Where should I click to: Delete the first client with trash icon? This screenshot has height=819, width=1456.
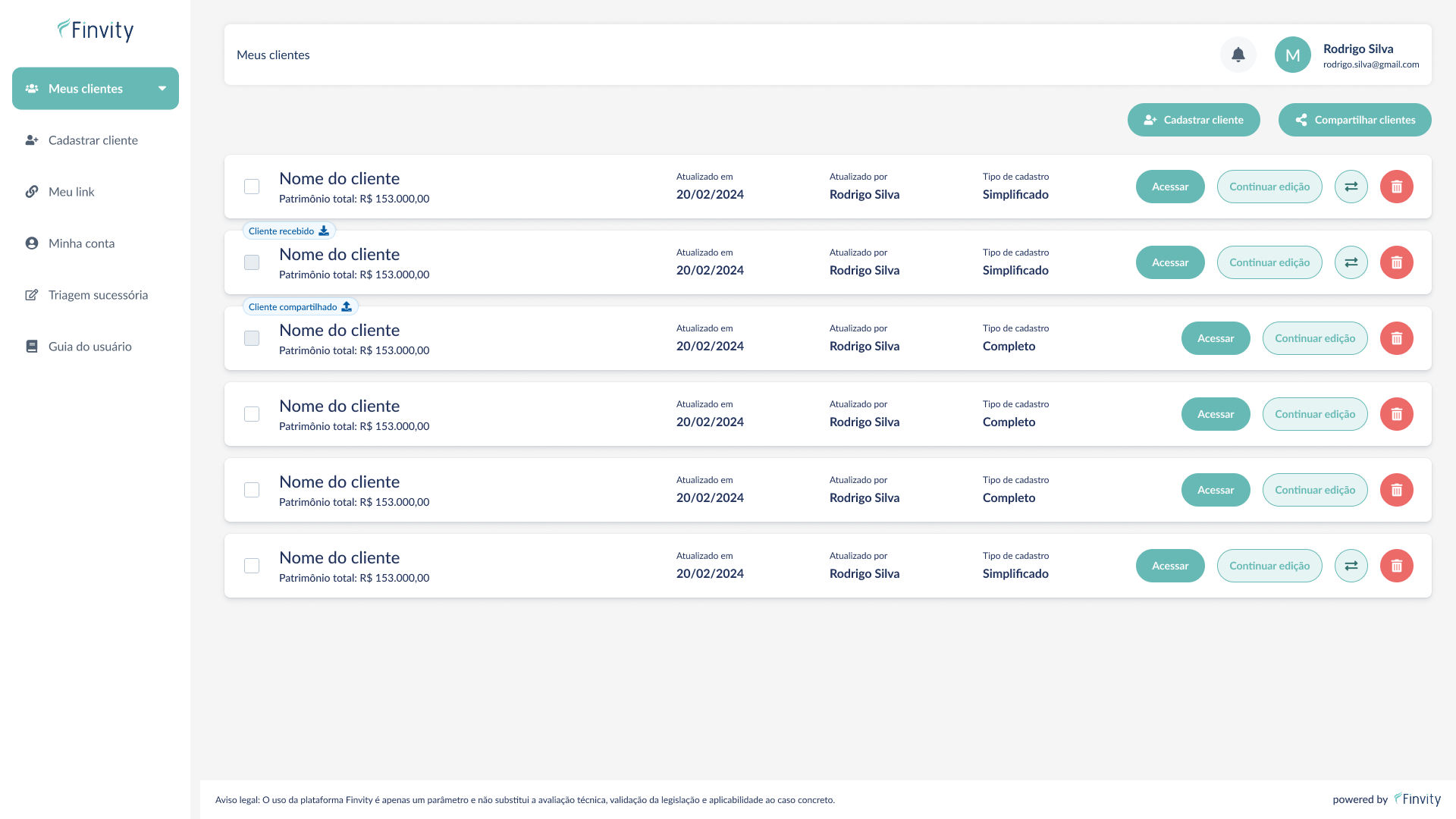[x=1396, y=187]
